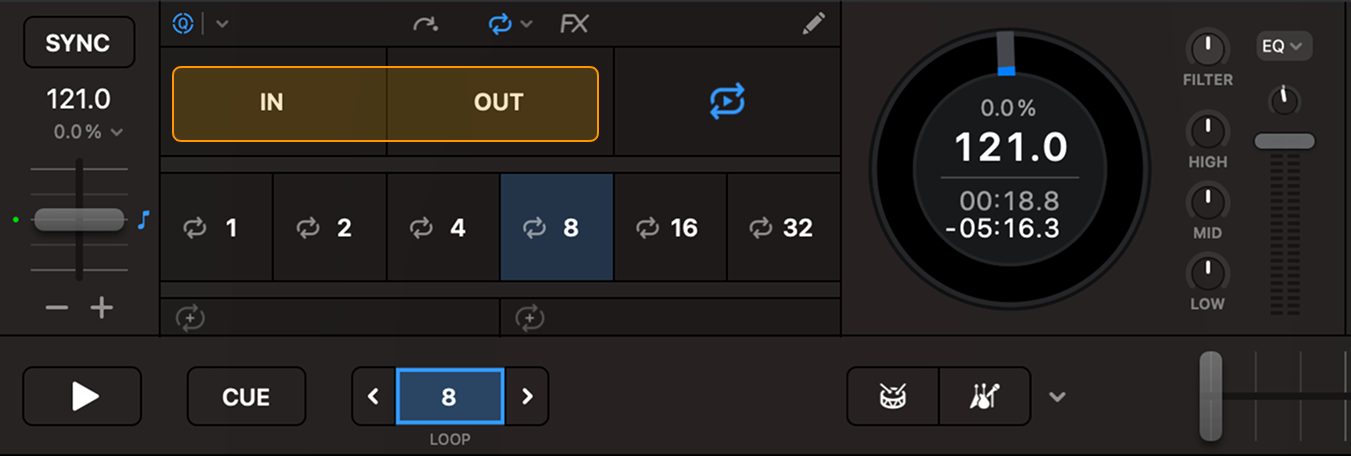
Task: Click the blue music note key lock icon
Action: 144,219
